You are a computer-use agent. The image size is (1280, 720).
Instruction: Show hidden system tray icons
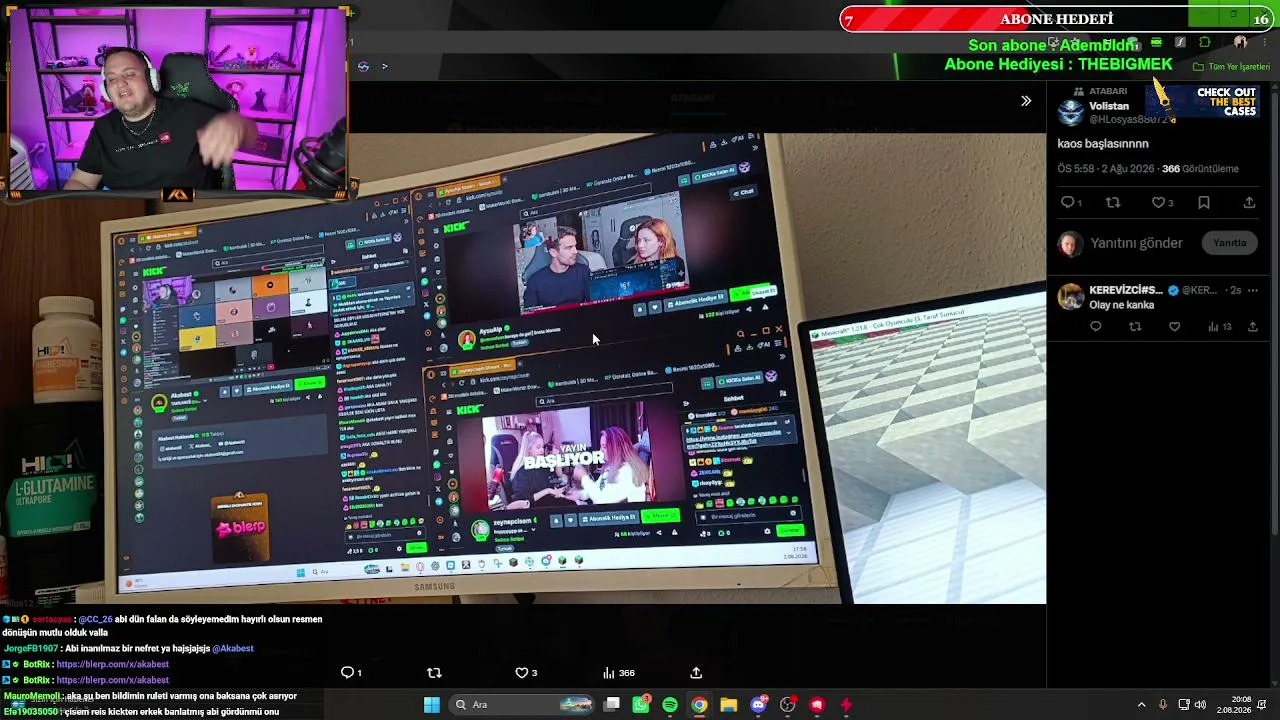1141,705
